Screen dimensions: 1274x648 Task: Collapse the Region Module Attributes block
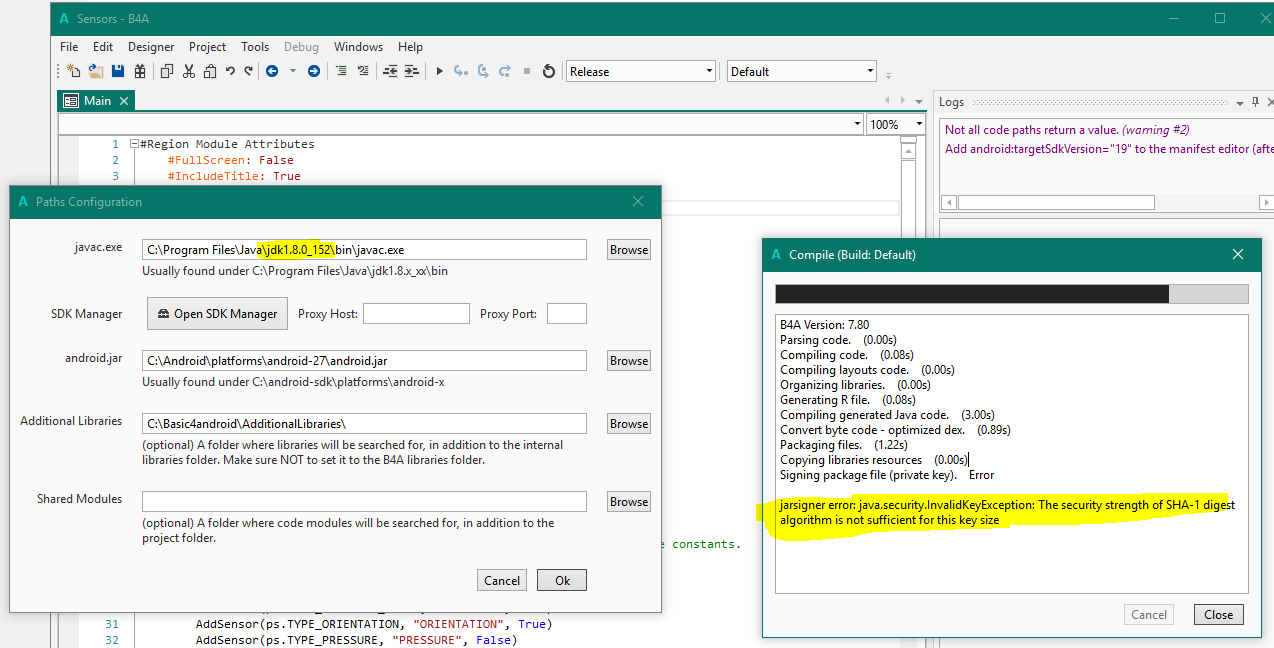click(x=134, y=144)
